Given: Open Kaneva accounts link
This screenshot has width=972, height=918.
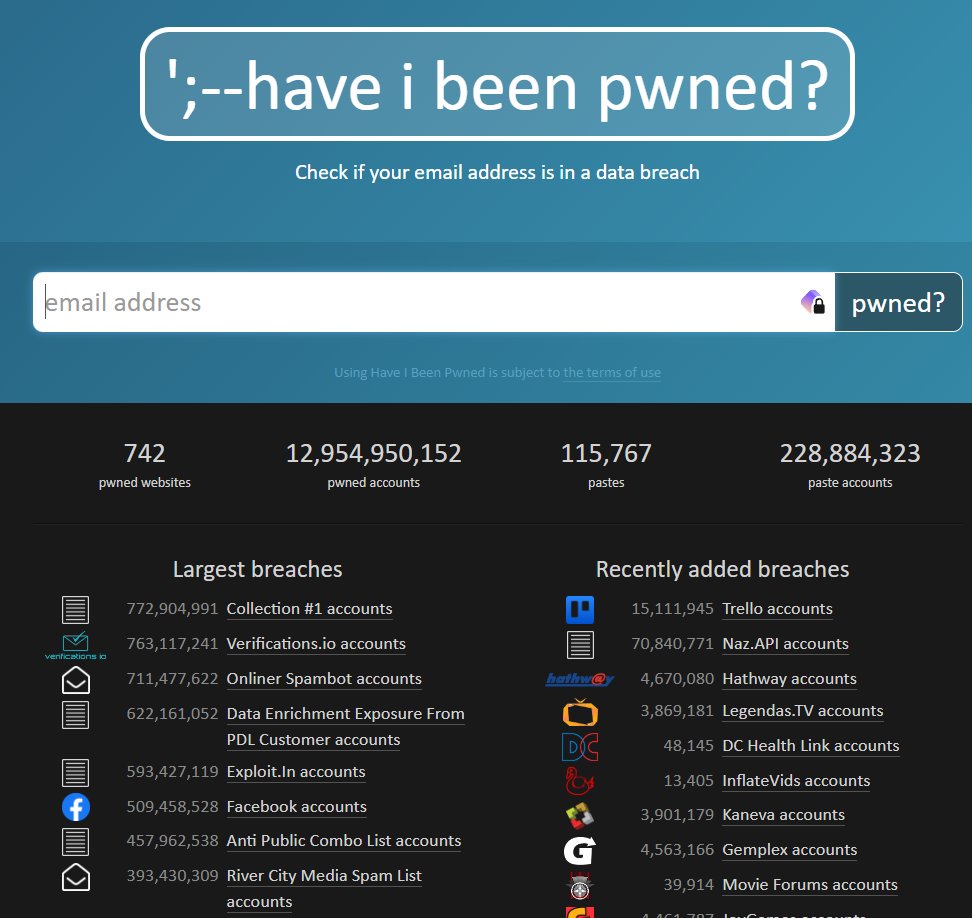Looking at the screenshot, I should [784, 814].
